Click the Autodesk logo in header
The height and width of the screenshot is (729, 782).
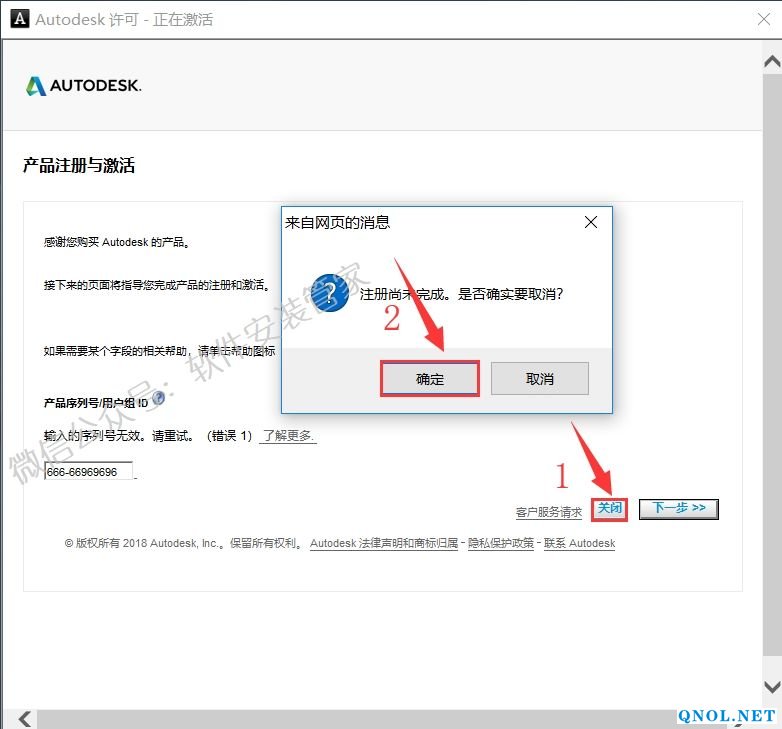(x=84, y=86)
